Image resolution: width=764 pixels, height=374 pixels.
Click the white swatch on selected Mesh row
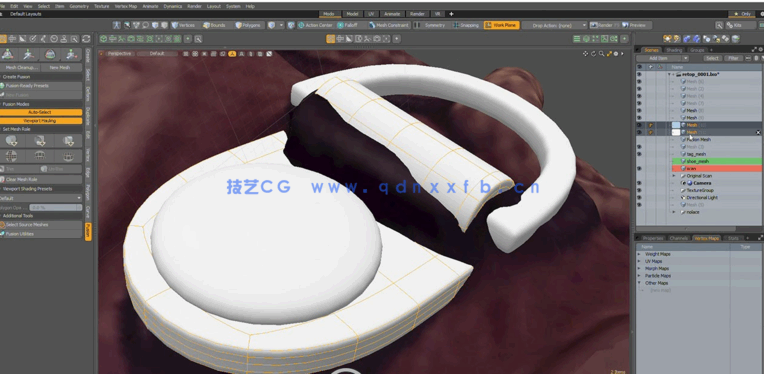(676, 132)
